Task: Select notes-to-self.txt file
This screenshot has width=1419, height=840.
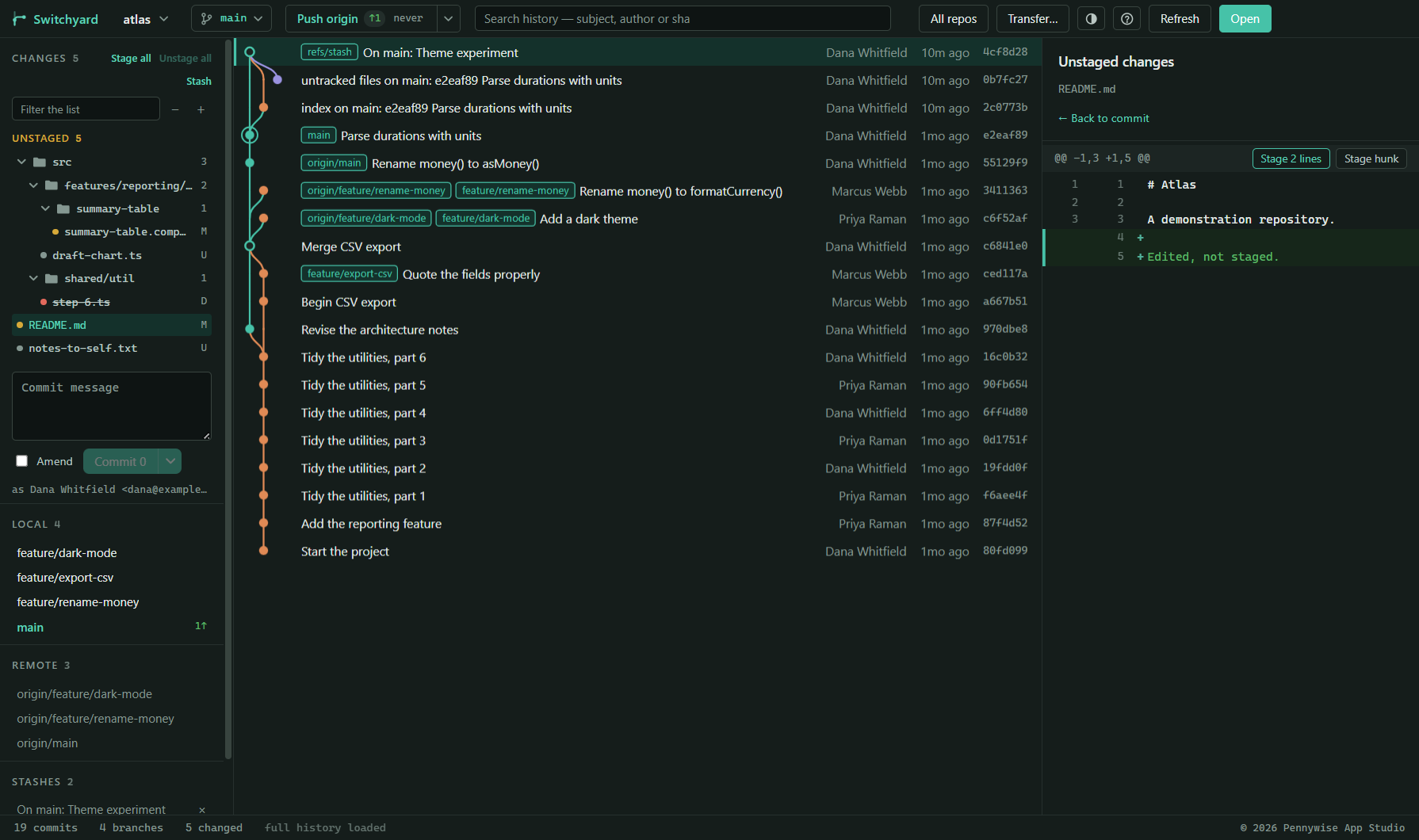Action: [112, 348]
